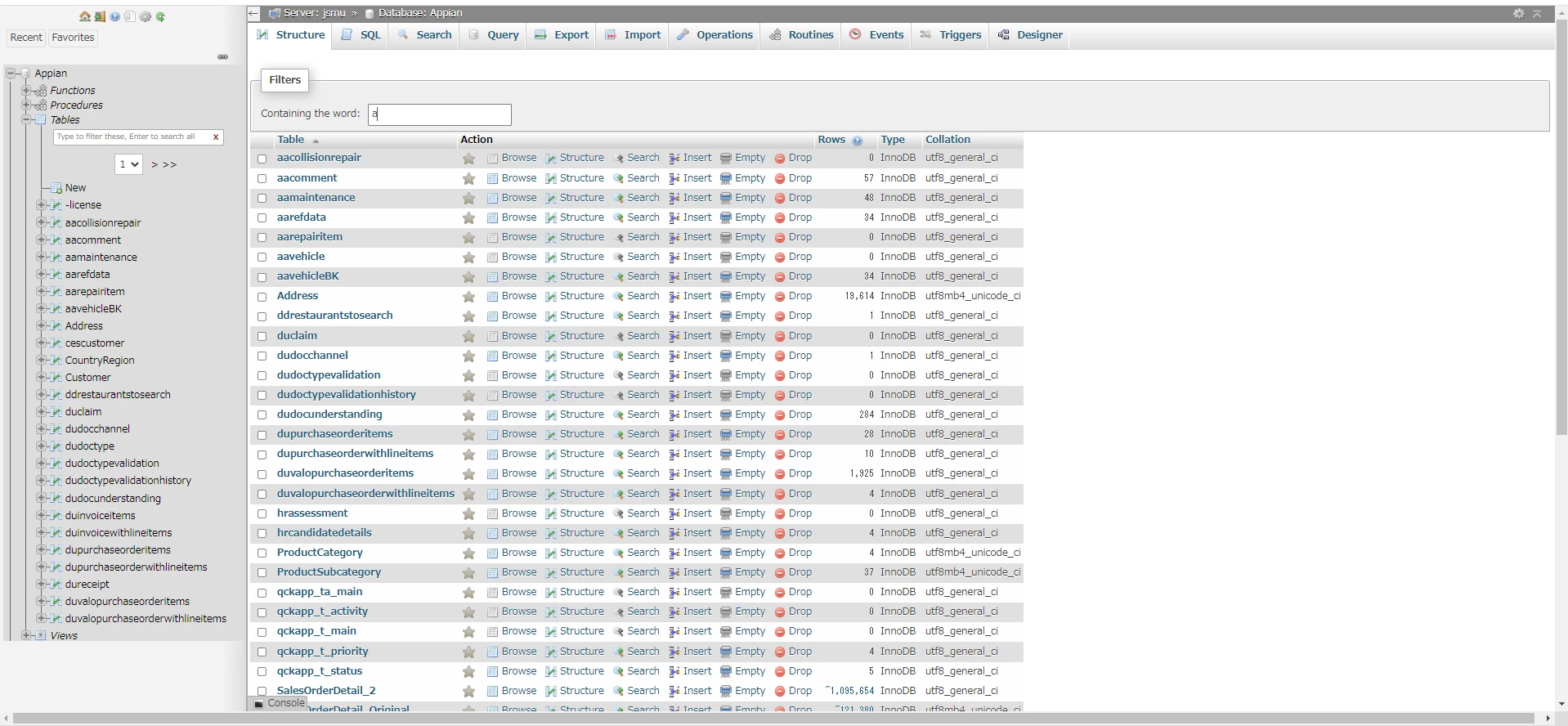Click Insert icon for ProductCategory row

674,553
